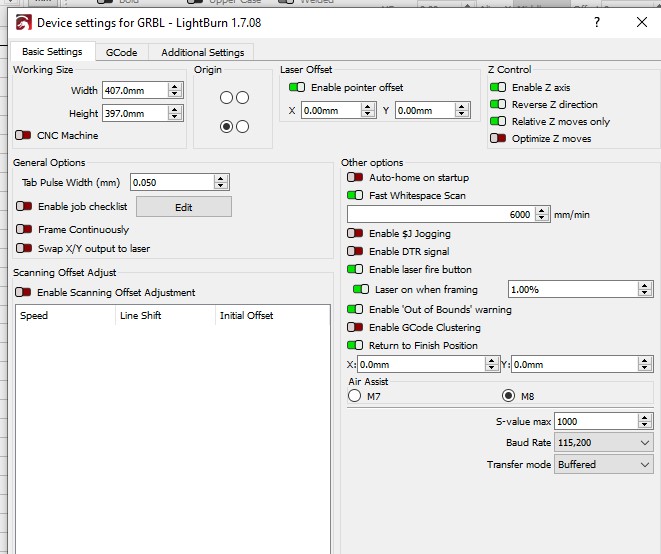The width and height of the screenshot is (661, 554).
Task: Toggle Fast Whitespace Scan
Action: coord(355,195)
